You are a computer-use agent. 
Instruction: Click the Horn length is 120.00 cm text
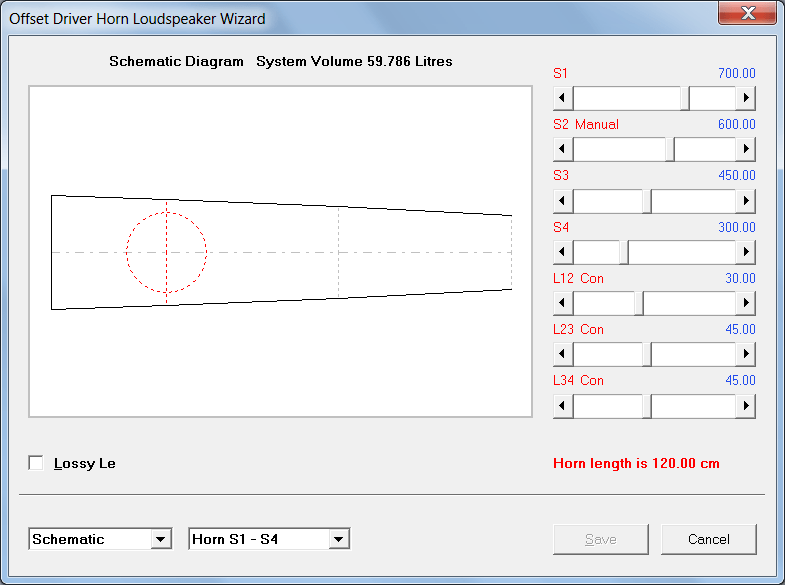pyautogui.click(x=636, y=463)
